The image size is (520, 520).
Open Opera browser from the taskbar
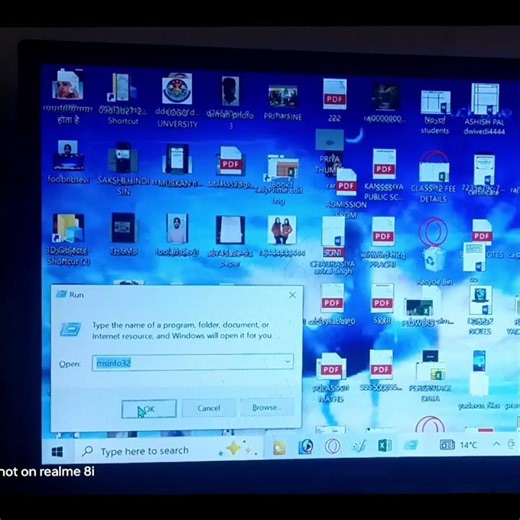[332, 446]
